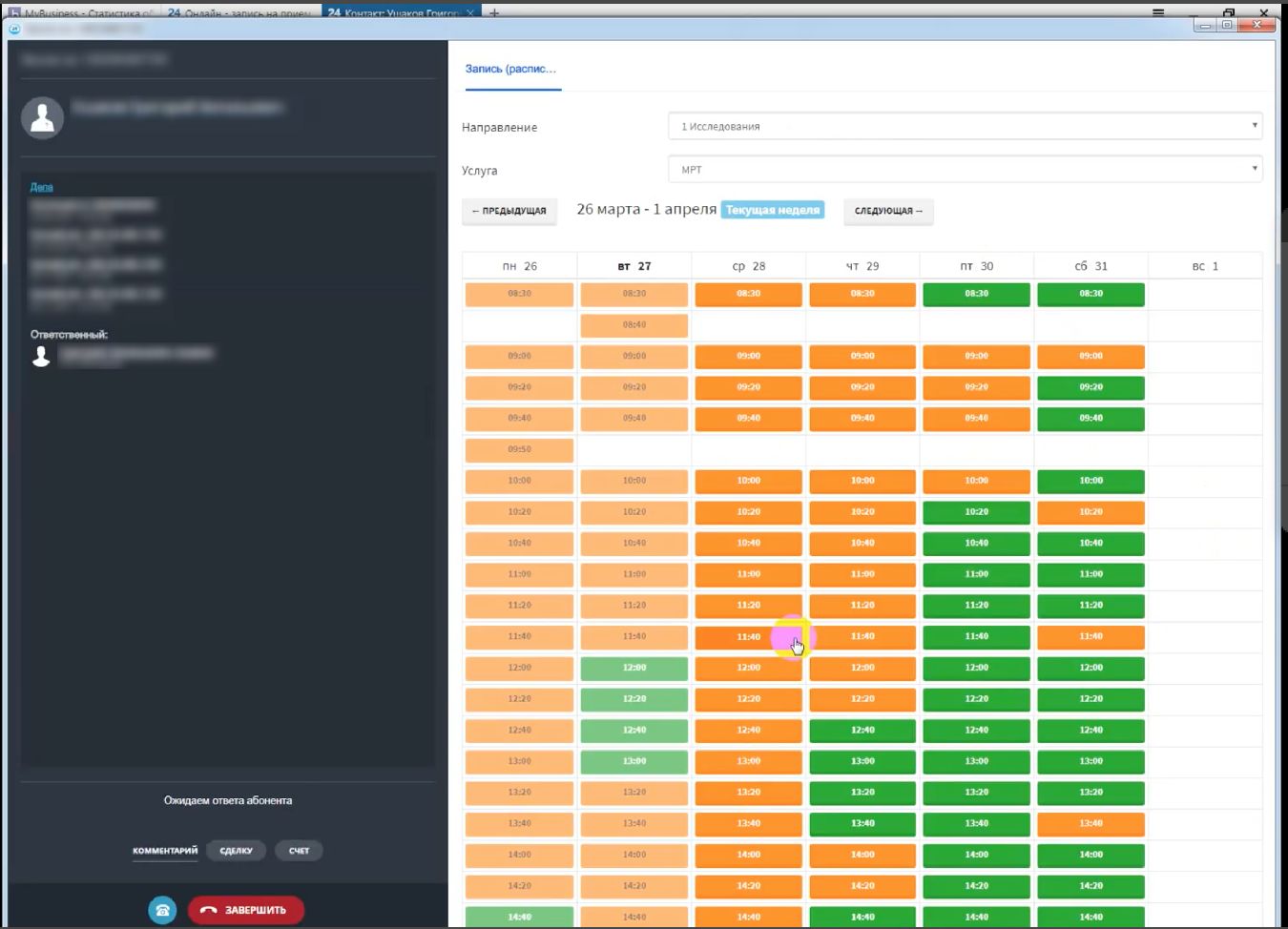1288x929 pixels.
Task: Choose Tuesday 27 slot at 12:20
Action: (634, 699)
